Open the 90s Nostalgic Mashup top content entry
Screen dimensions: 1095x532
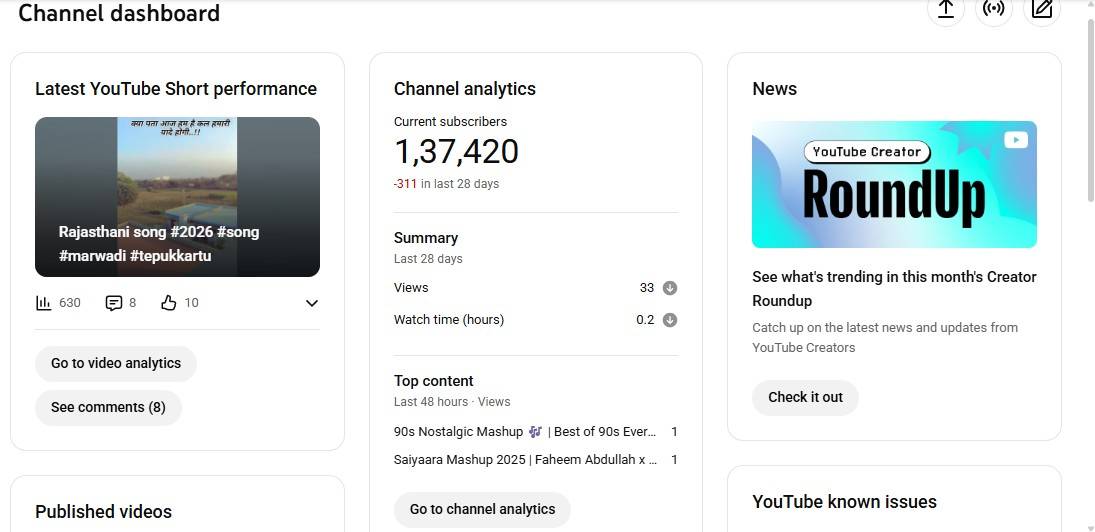coord(525,432)
